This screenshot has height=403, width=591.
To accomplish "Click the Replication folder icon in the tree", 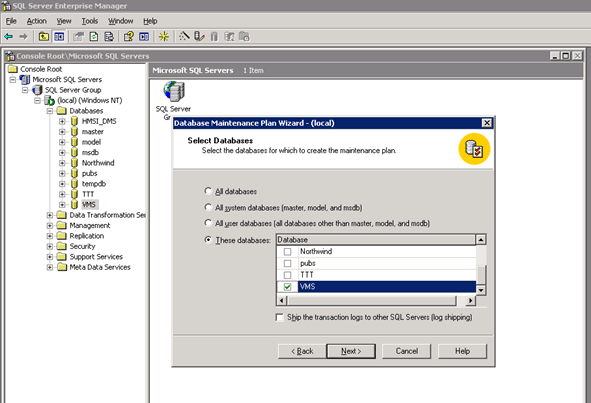I will 61,236.
